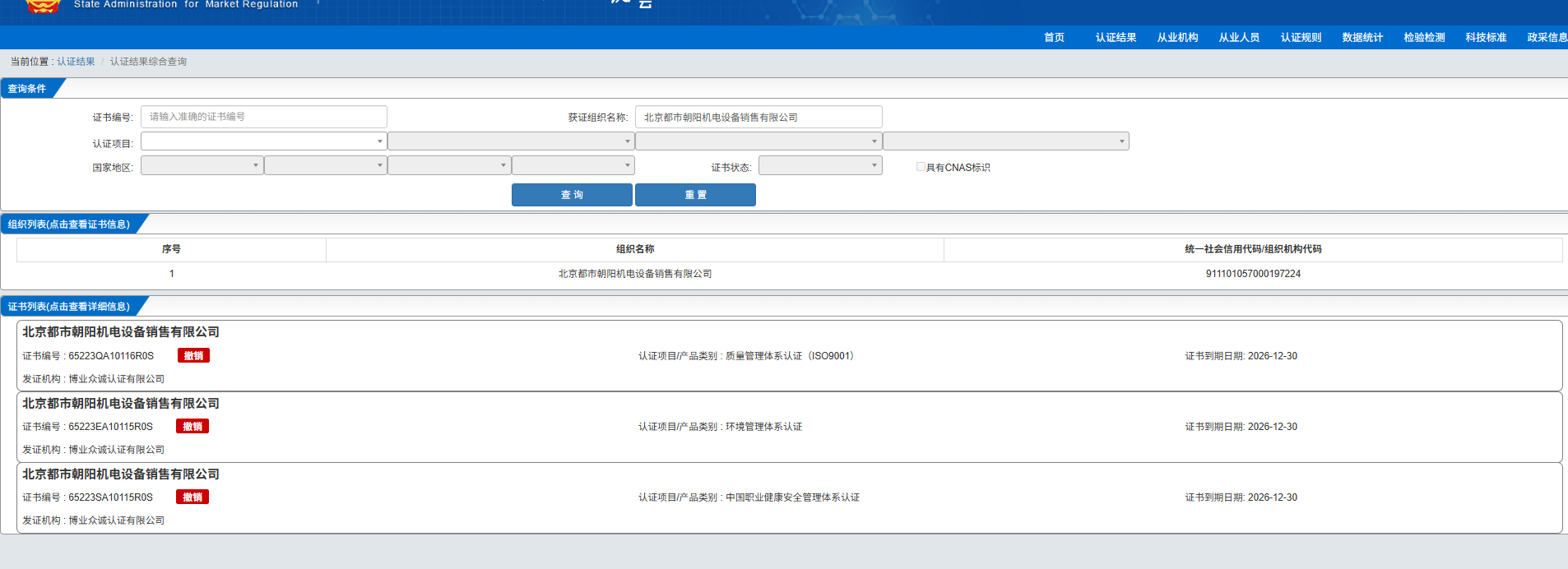This screenshot has width=1568, height=569.
Task: Click 撤销 badge on certificate 65223QA10116R0S
Action: click(193, 356)
